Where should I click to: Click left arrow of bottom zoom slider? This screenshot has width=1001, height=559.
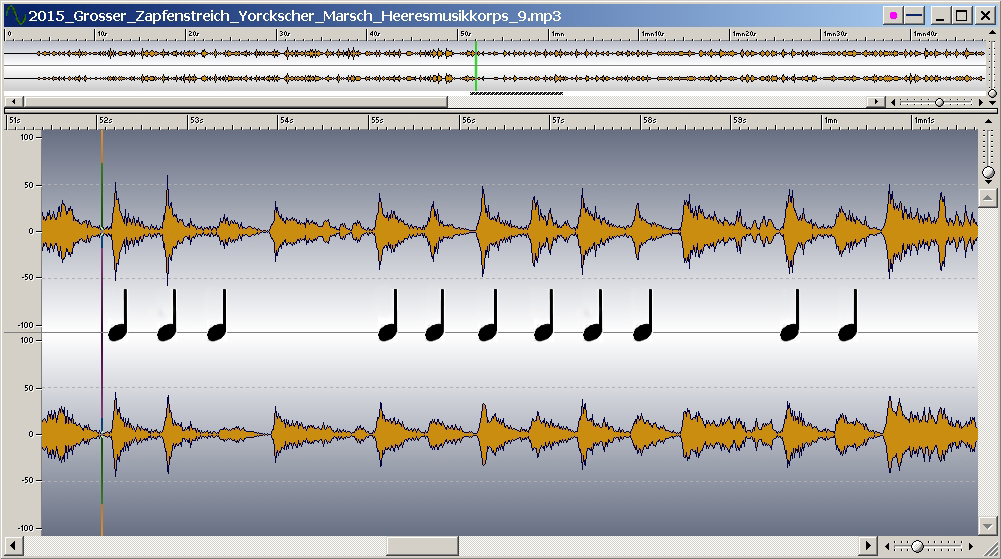[x=887, y=546]
